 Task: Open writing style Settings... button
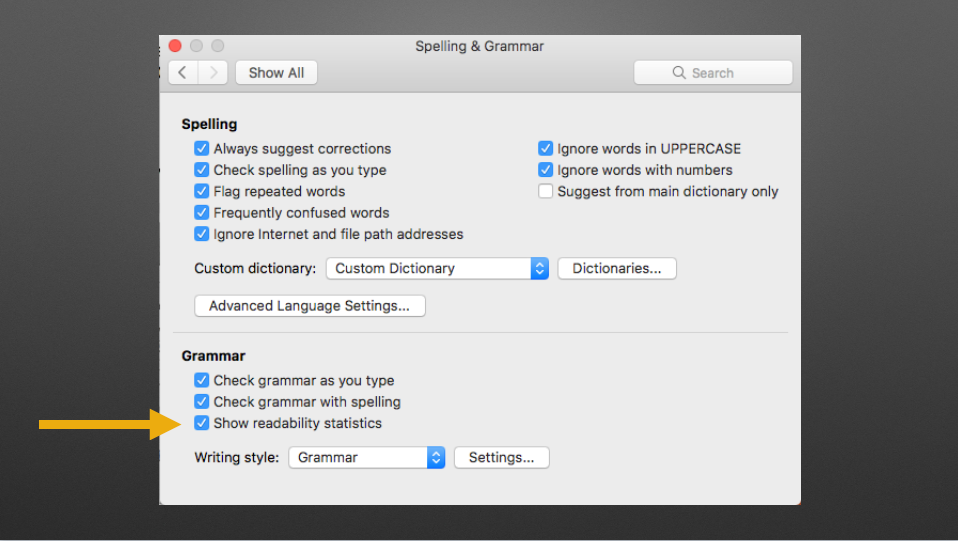(501, 458)
